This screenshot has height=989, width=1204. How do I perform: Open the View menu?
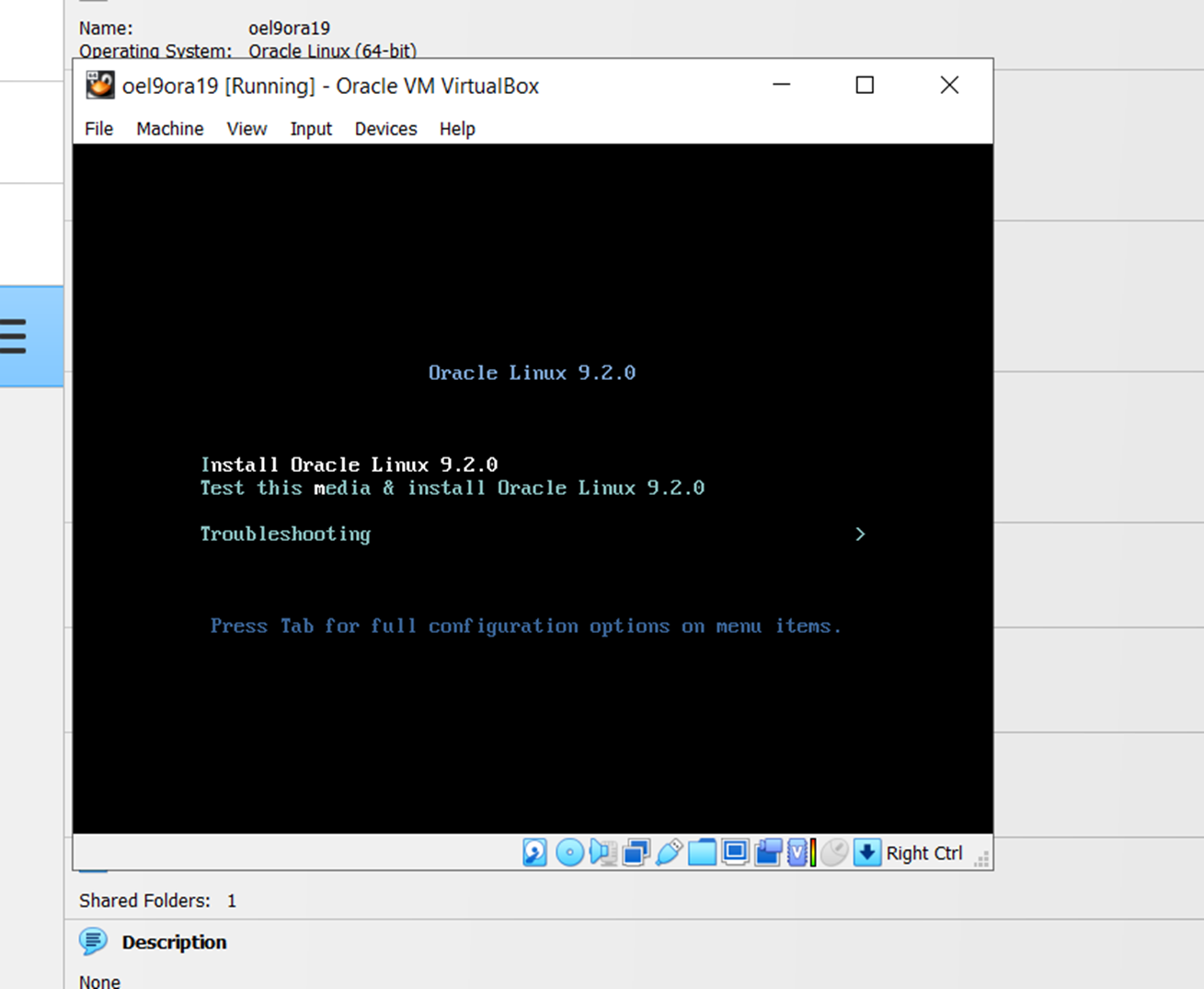coord(247,129)
